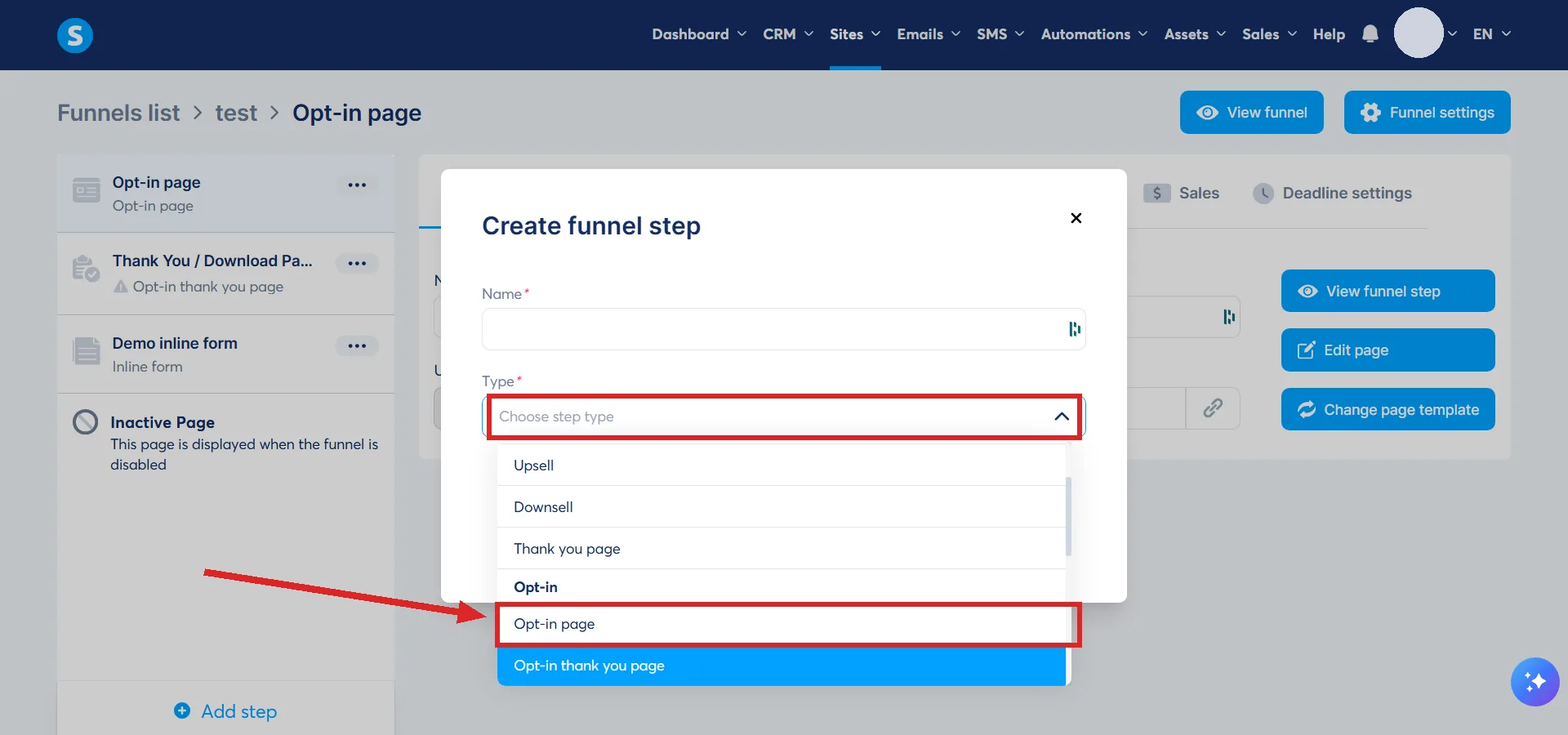
Task: Click the step type list scrollbar
Action: pos(1068,516)
